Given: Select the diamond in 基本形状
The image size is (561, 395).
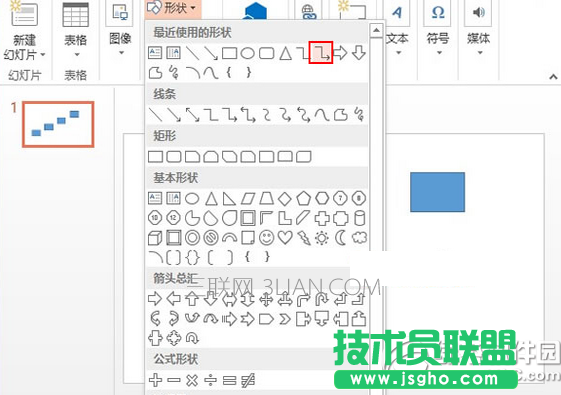Looking at the screenshot, I should click(285, 198).
